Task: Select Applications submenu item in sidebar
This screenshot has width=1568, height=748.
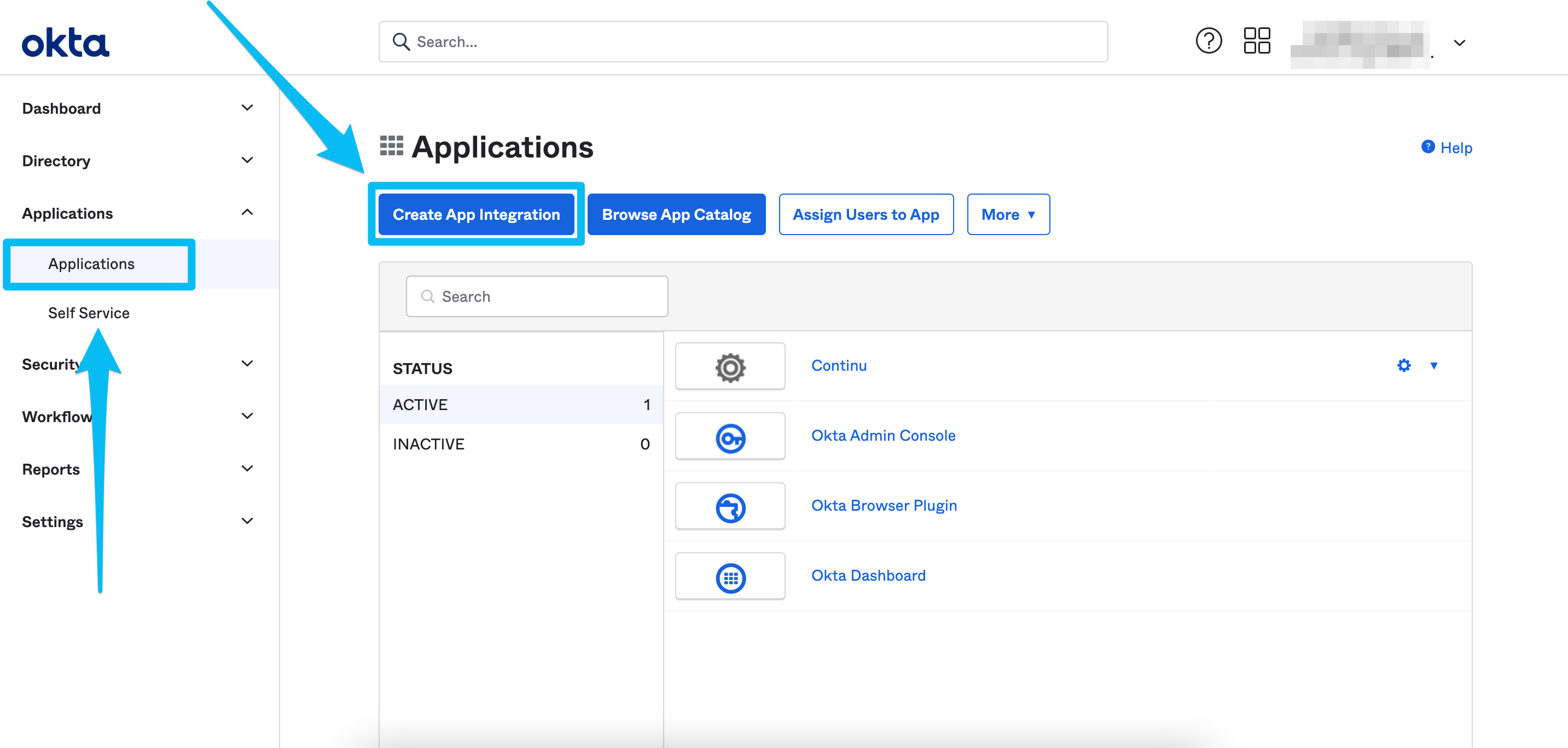Action: click(x=91, y=264)
